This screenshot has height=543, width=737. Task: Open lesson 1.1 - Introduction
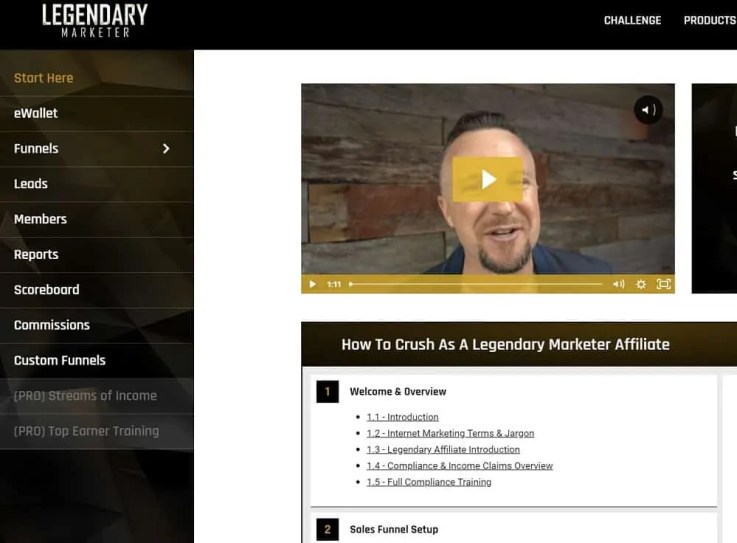[x=402, y=417]
